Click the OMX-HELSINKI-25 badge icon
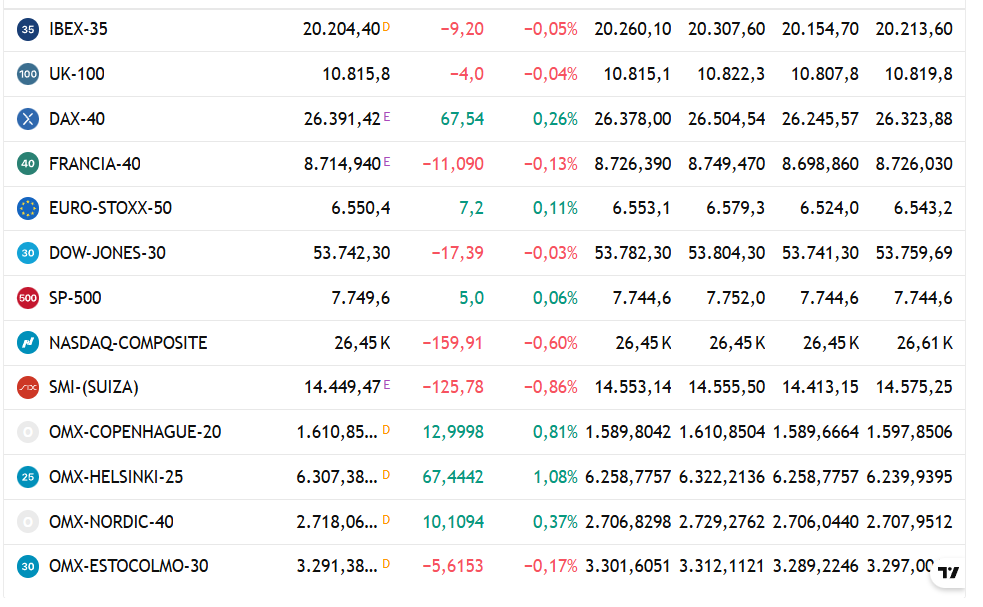Viewport: 983px width, 607px height. [28, 477]
